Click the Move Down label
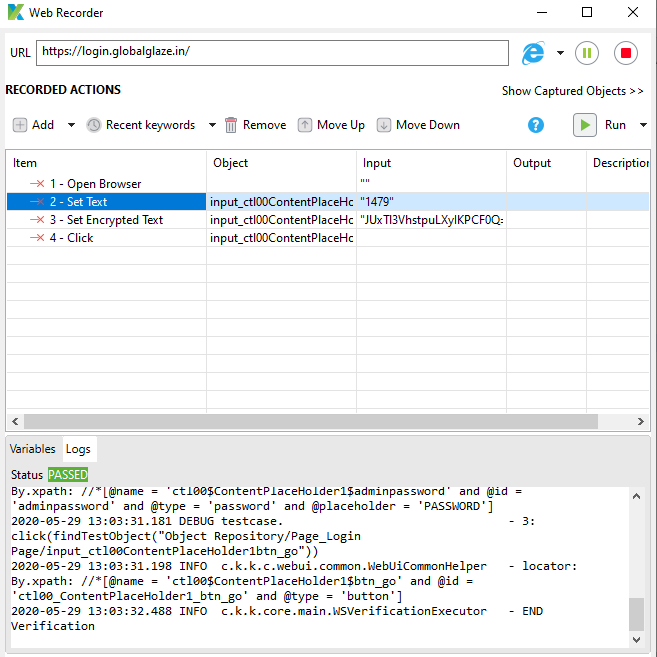The image size is (657, 657). tap(428, 125)
